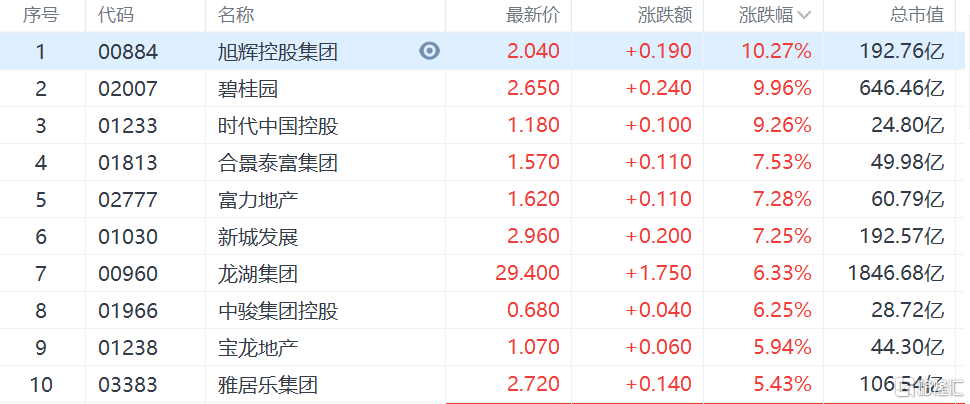
Task: Select the 新城发展 row
Action: (485, 236)
